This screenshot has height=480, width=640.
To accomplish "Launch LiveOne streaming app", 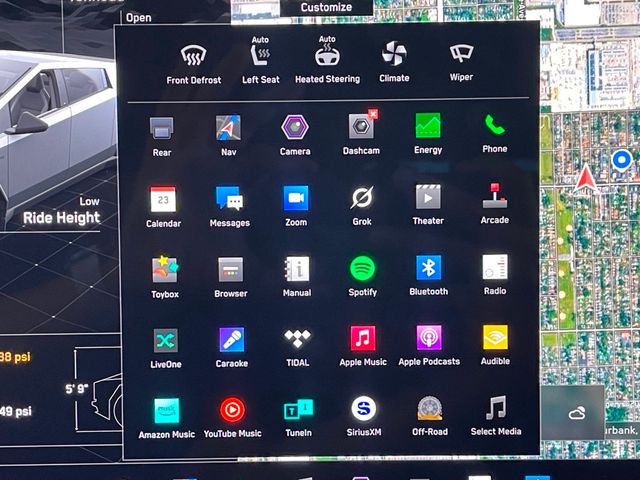I will click(166, 348).
